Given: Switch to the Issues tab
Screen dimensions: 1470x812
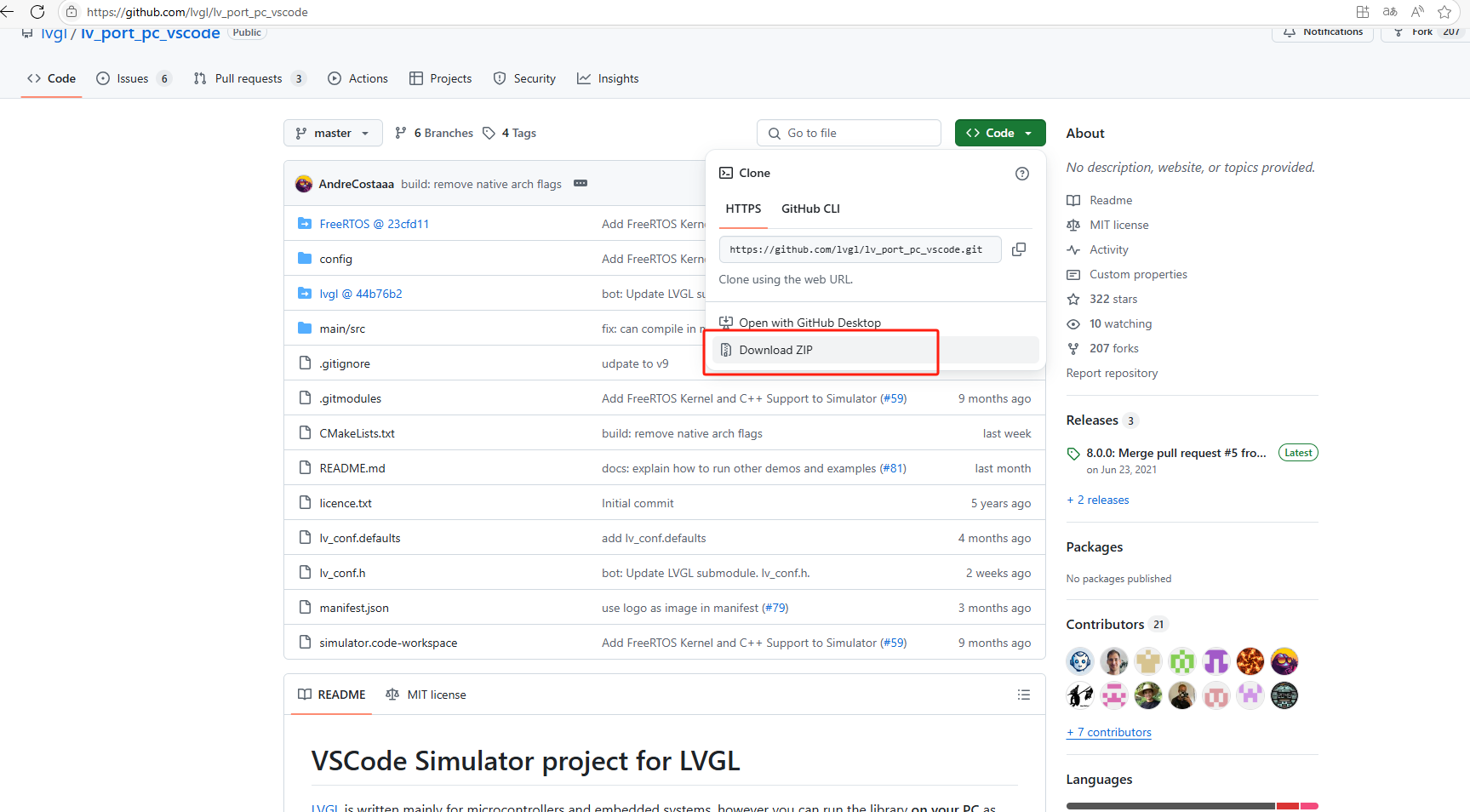Looking at the screenshot, I should pyautogui.click(x=134, y=78).
